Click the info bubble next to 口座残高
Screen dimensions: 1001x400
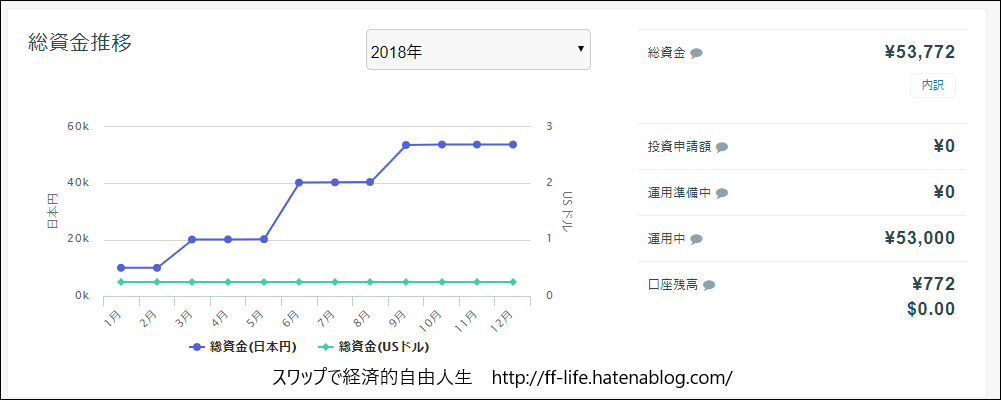pos(709,285)
